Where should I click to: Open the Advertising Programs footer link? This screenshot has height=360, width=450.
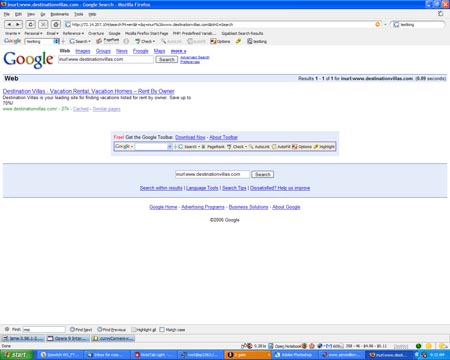coord(203,207)
